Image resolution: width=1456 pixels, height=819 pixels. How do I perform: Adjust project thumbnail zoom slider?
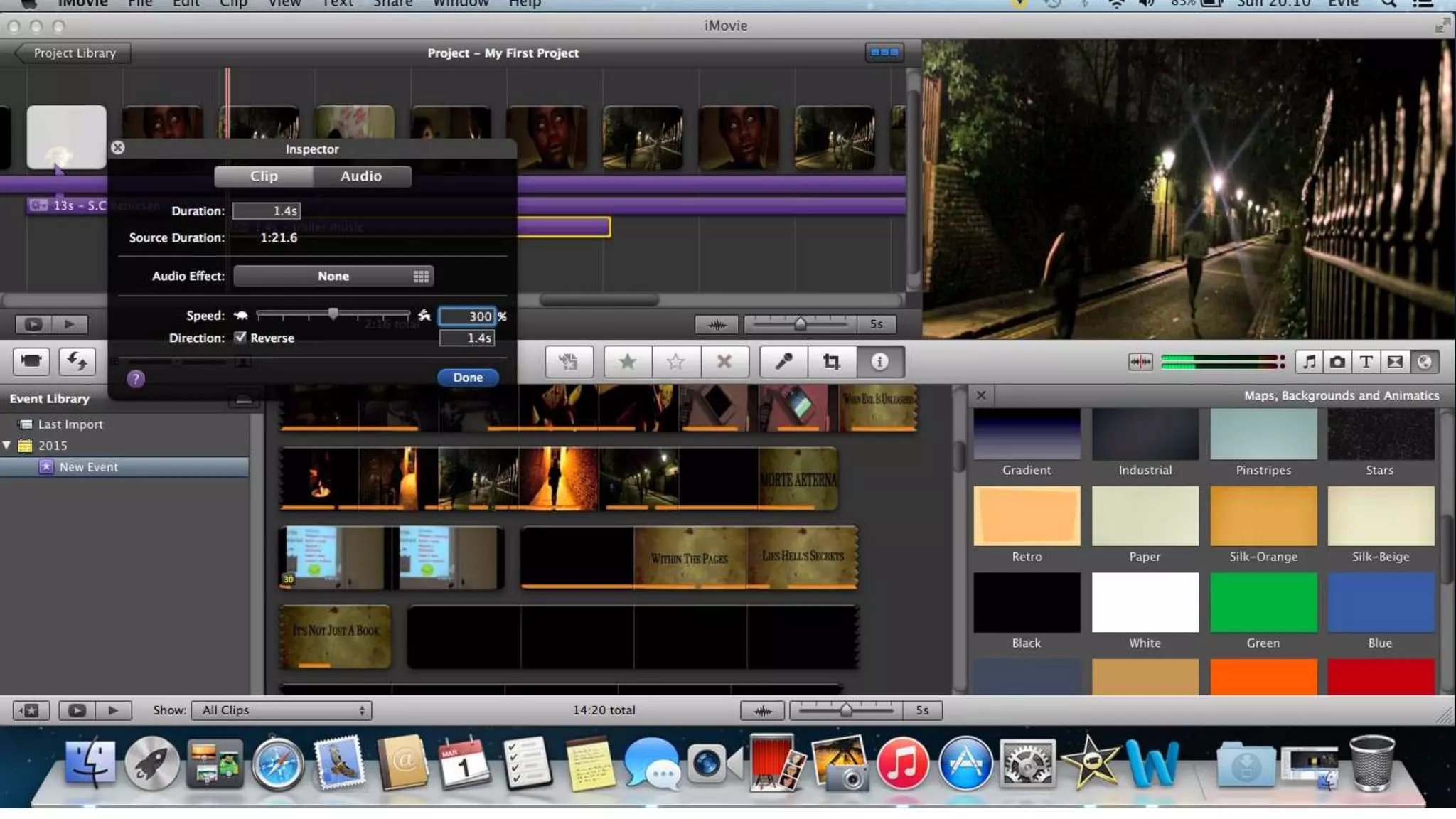(801, 324)
